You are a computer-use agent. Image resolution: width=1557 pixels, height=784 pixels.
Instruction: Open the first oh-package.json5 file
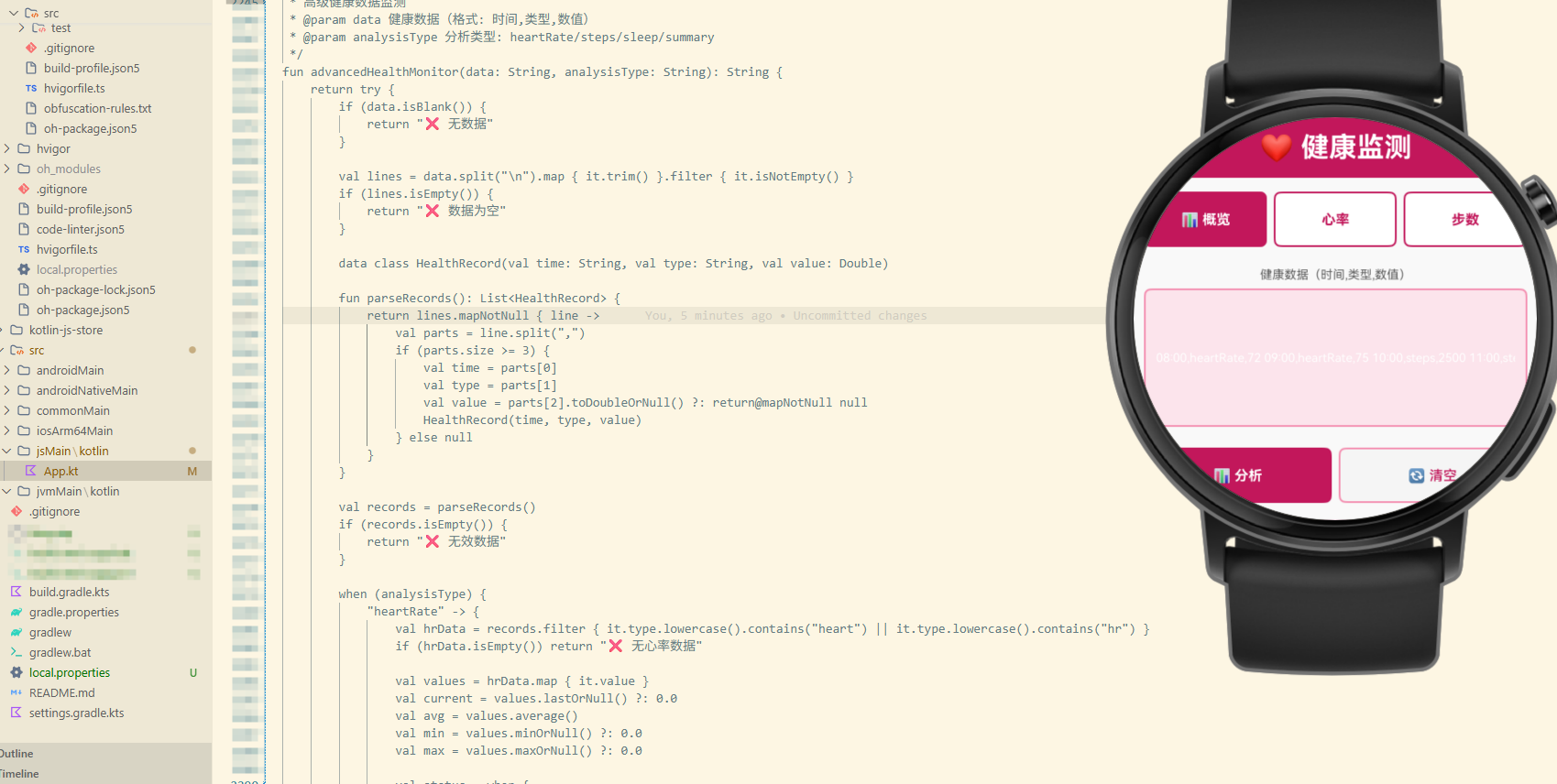[x=90, y=129]
